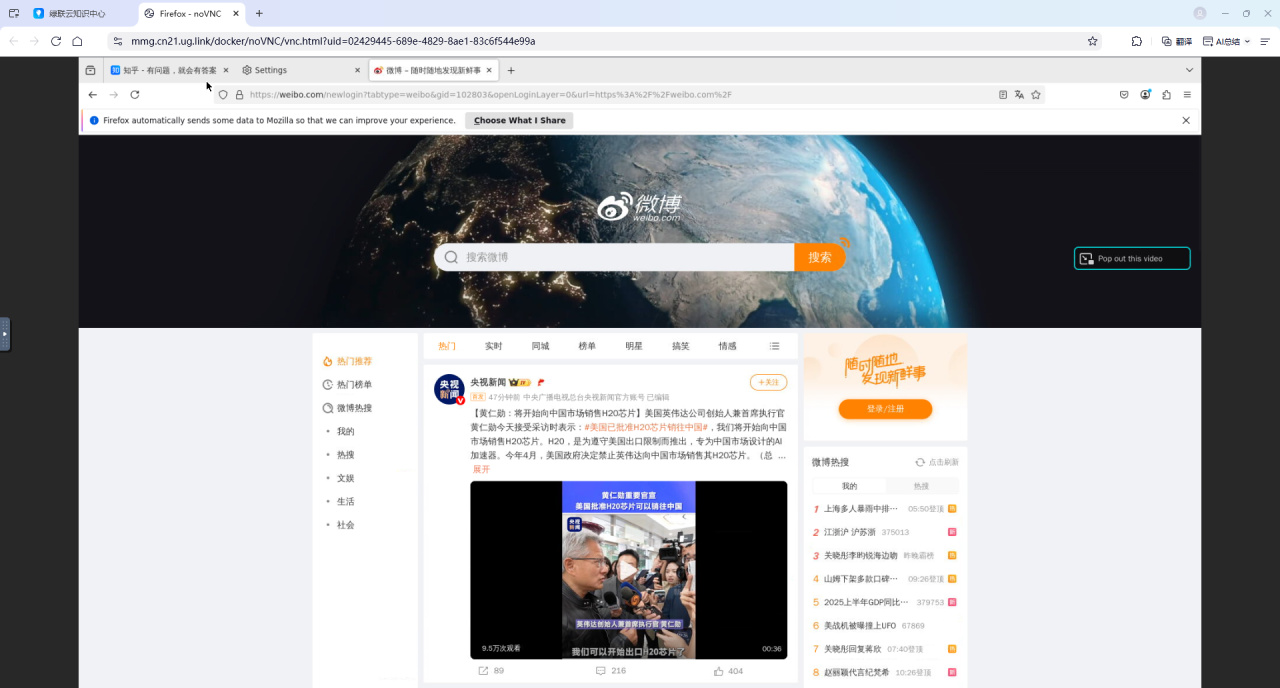The height and width of the screenshot is (688, 1280).
Task: Open outer browser extensions puzzle icon
Action: click(1137, 41)
